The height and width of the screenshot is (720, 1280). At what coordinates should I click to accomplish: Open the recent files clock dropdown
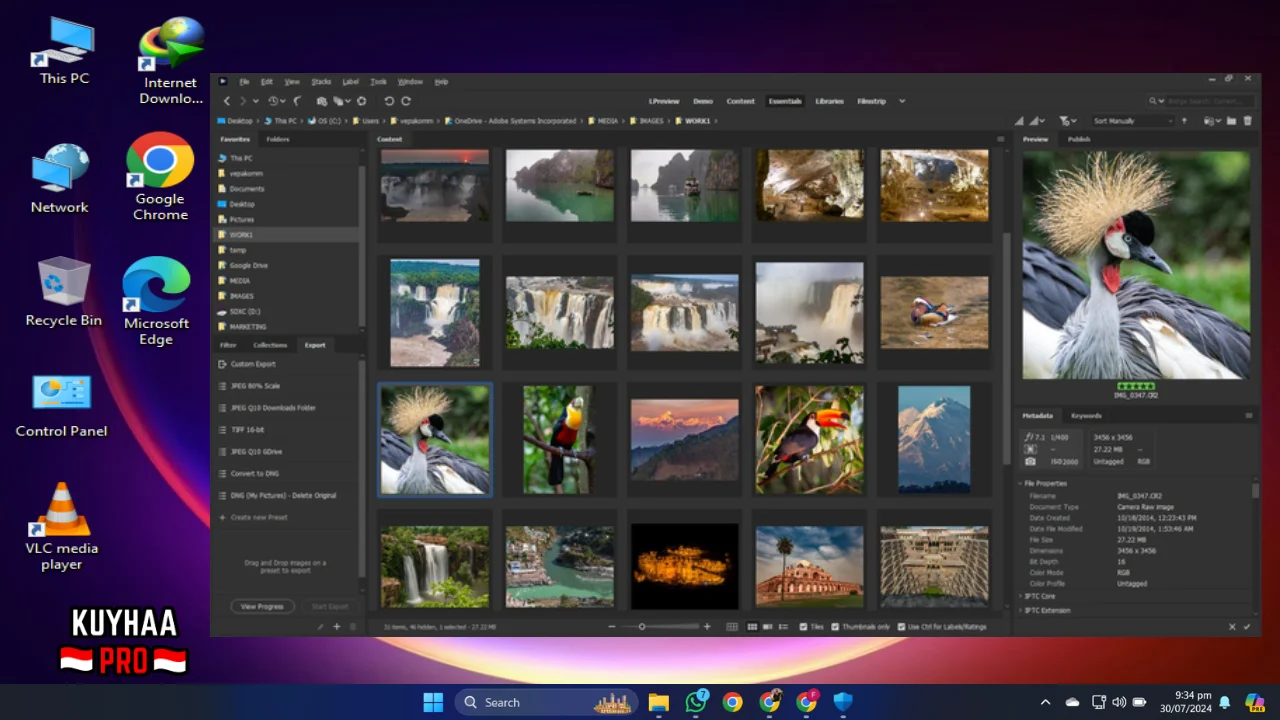[x=277, y=101]
